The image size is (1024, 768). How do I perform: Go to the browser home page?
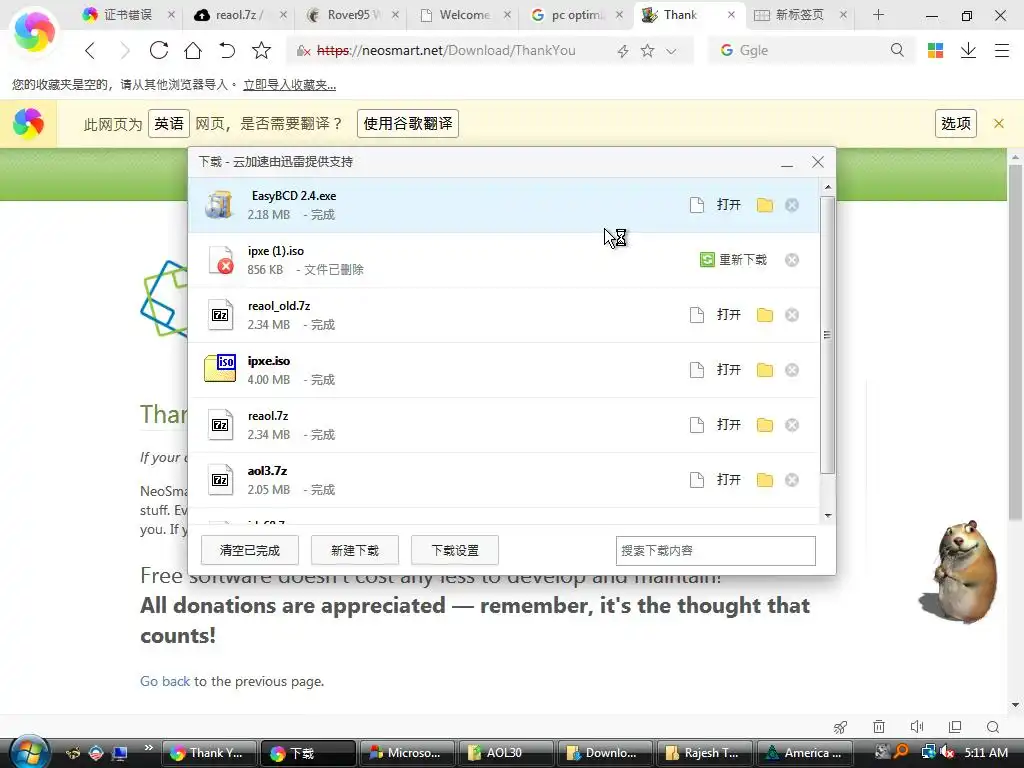click(x=193, y=50)
